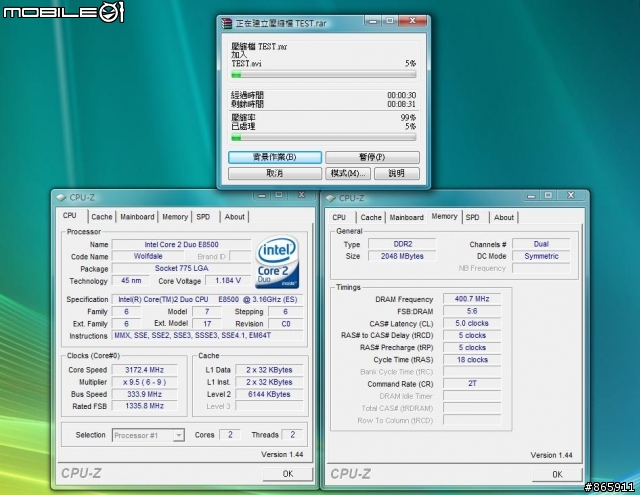
Task: Switch to Mainboard tab in left CPU-Z window
Action: pyautogui.click(x=137, y=217)
